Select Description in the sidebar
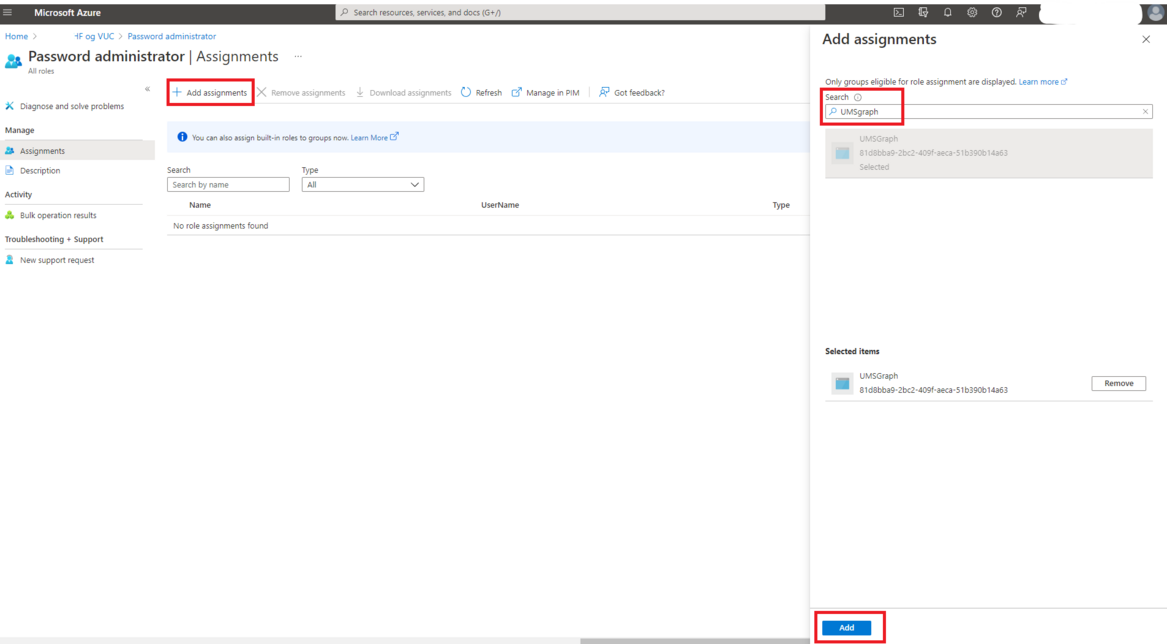The width and height of the screenshot is (1167, 644). coord(40,171)
